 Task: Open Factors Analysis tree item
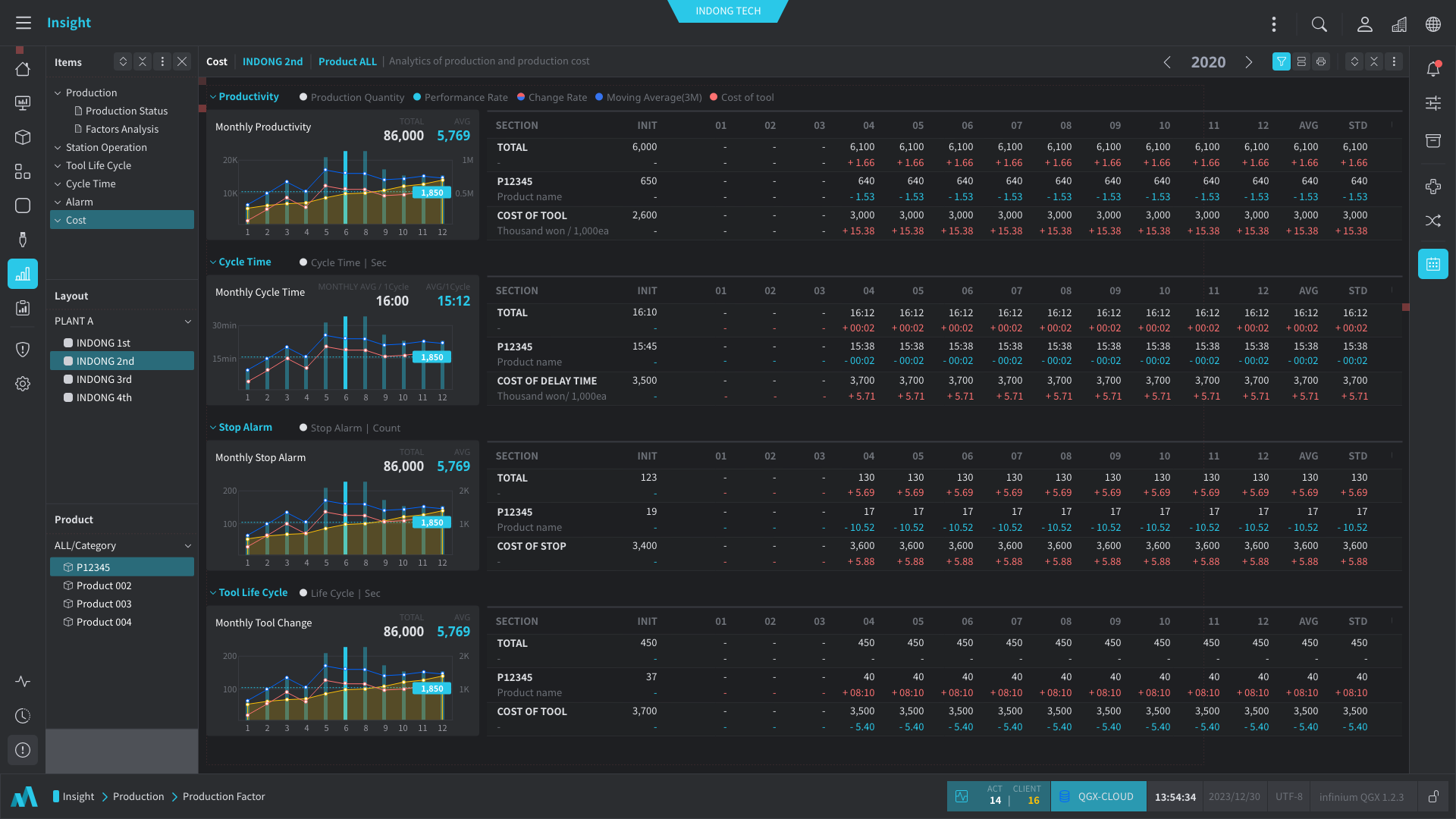click(x=121, y=129)
